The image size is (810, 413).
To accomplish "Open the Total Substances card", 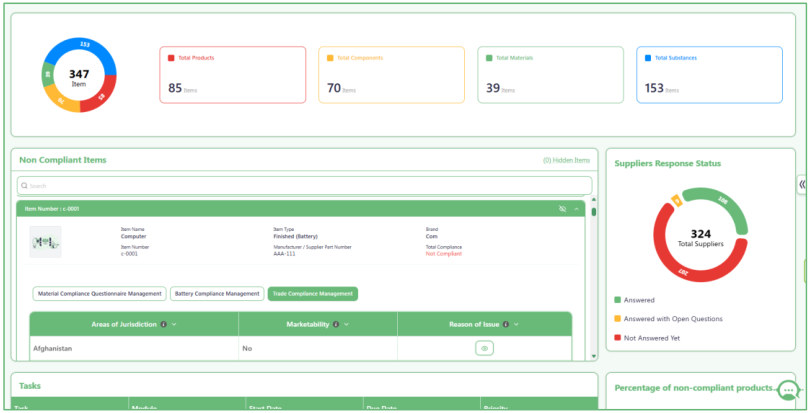I will point(709,75).
